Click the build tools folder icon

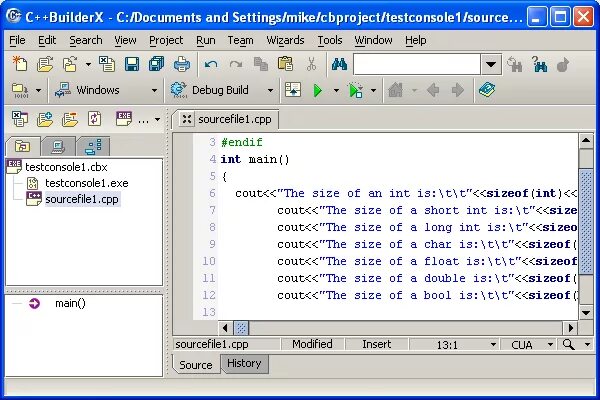pyautogui.click(x=20, y=90)
